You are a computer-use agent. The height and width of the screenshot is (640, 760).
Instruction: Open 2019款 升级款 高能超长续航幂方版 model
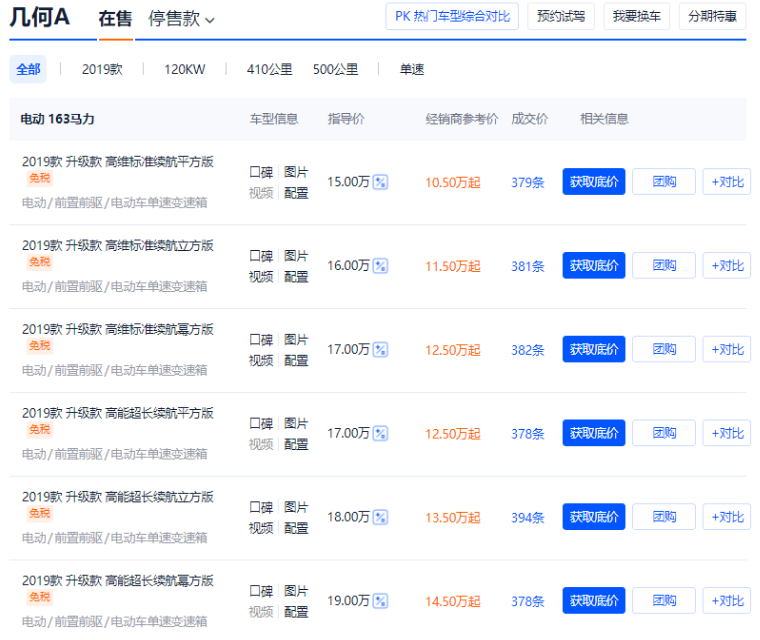118,581
